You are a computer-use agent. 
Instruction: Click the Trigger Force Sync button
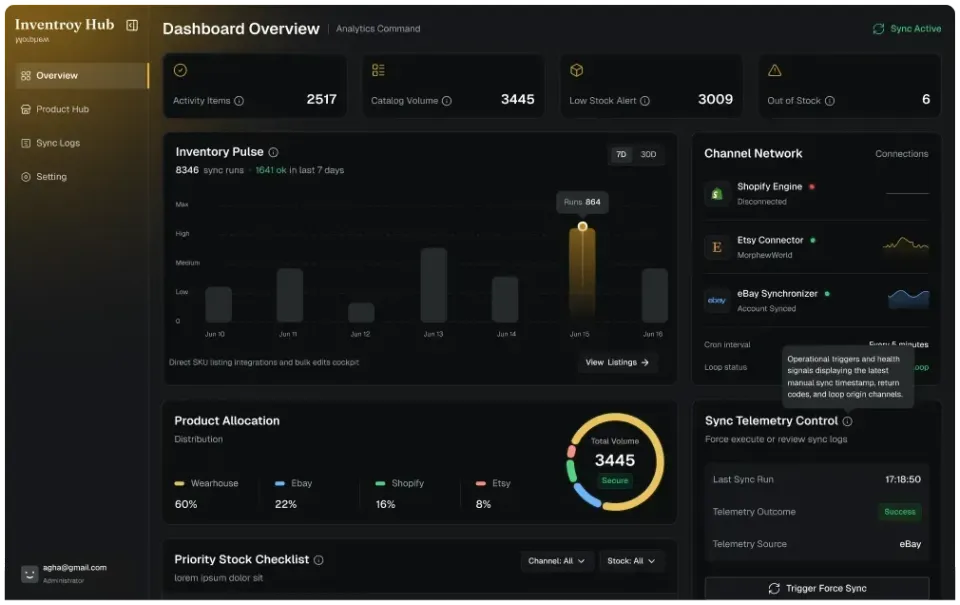817,588
